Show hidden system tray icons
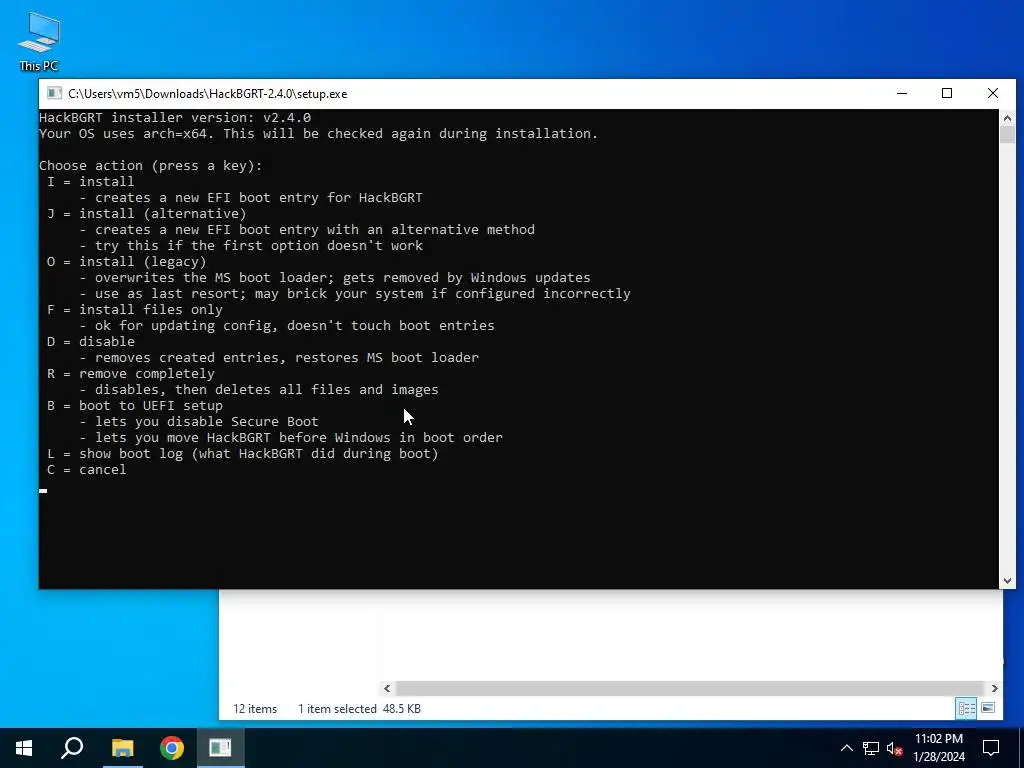Image resolution: width=1024 pixels, height=768 pixels. [x=846, y=748]
